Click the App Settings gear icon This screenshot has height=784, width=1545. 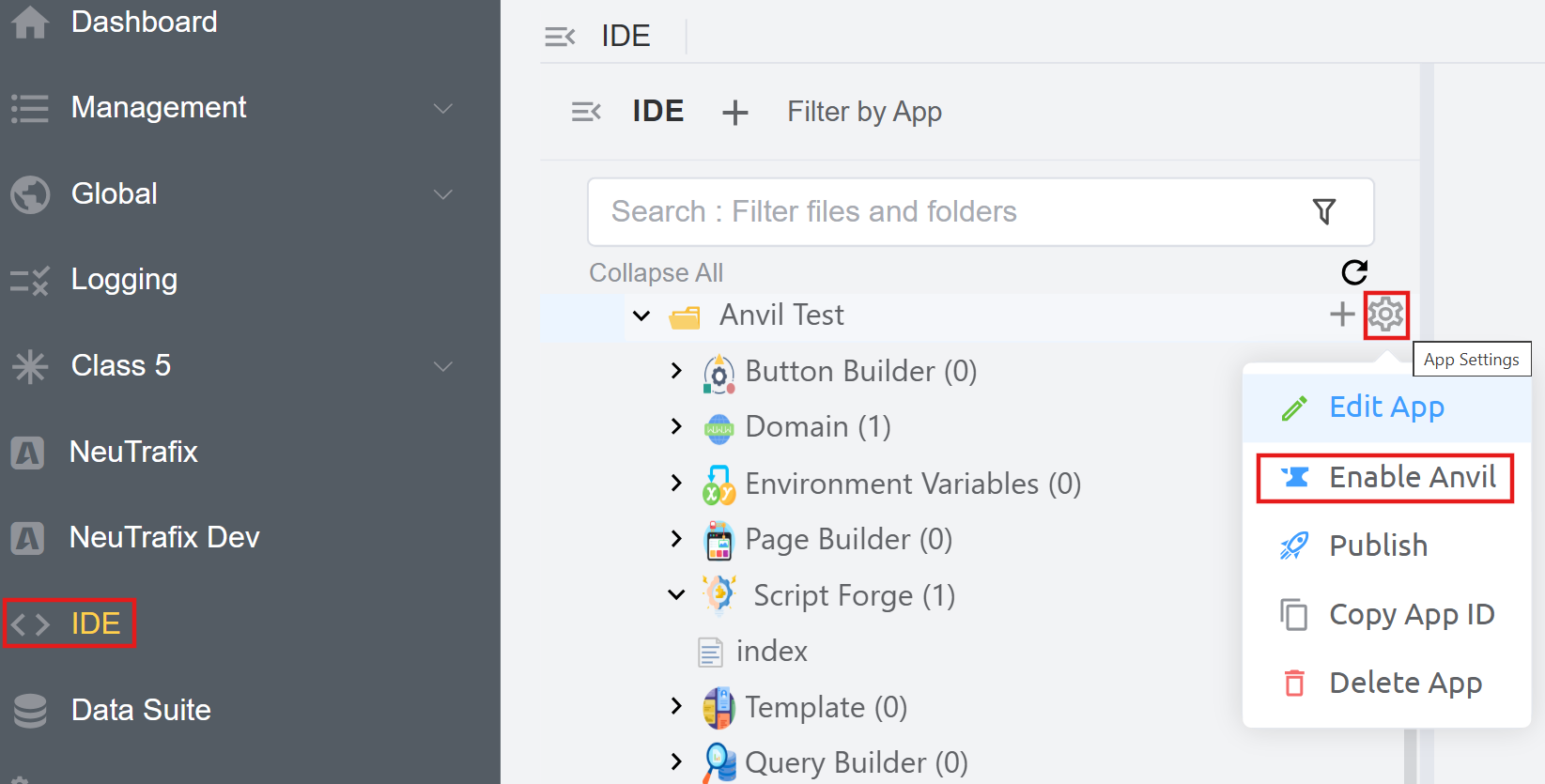1385,315
